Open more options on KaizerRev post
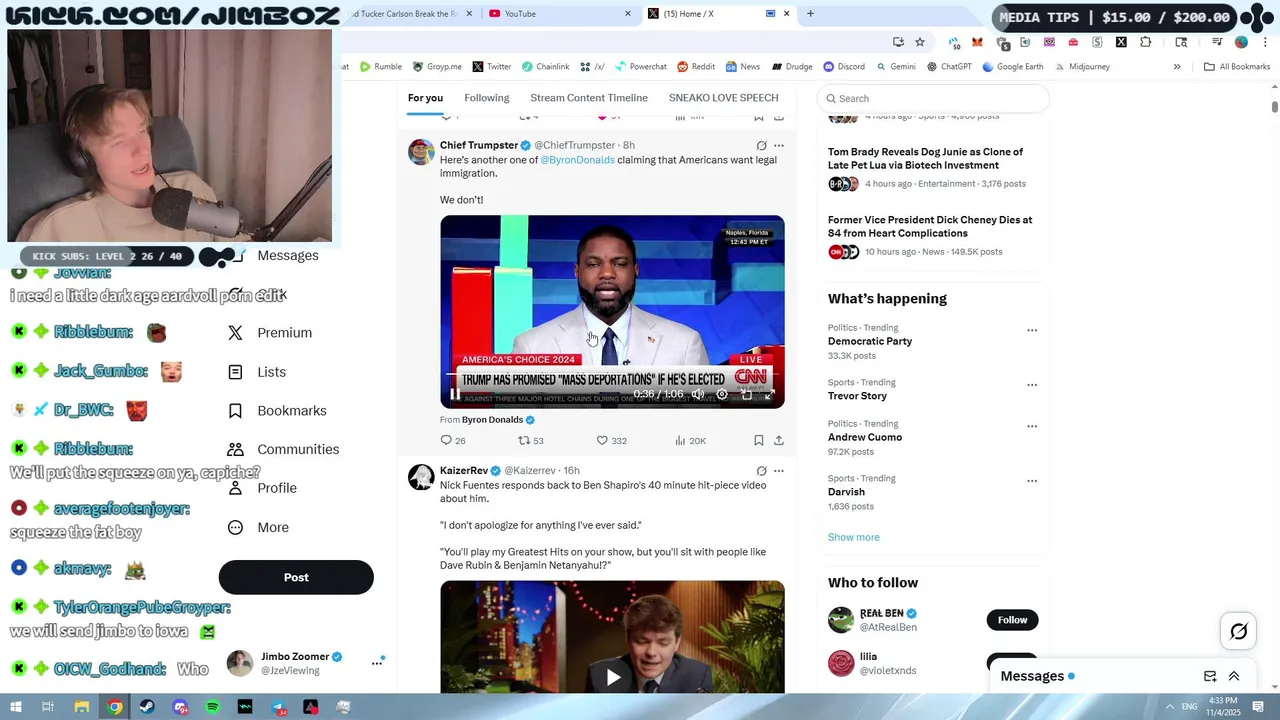The image size is (1280, 720). coord(779,470)
